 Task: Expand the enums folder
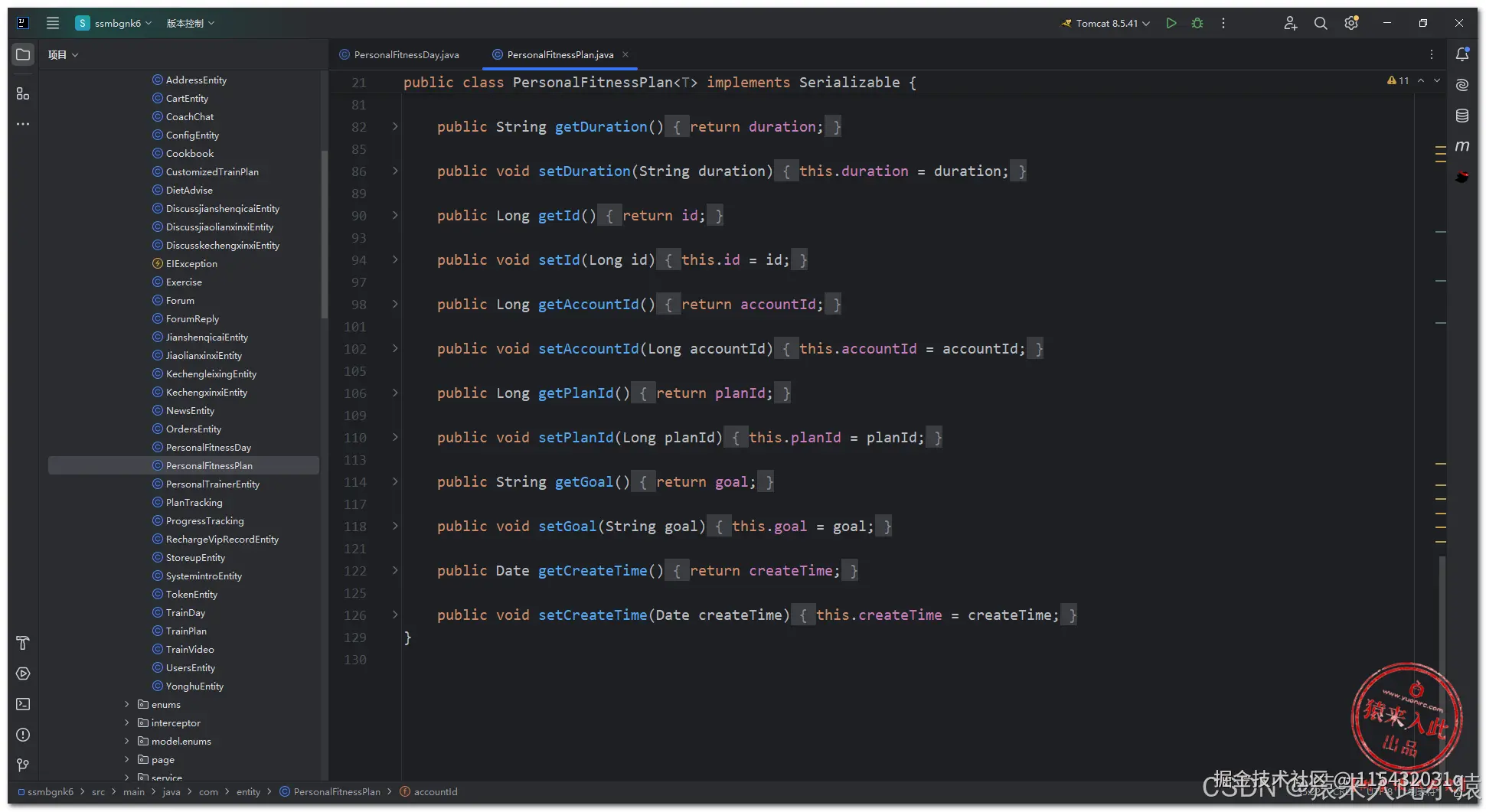[x=127, y=704]
